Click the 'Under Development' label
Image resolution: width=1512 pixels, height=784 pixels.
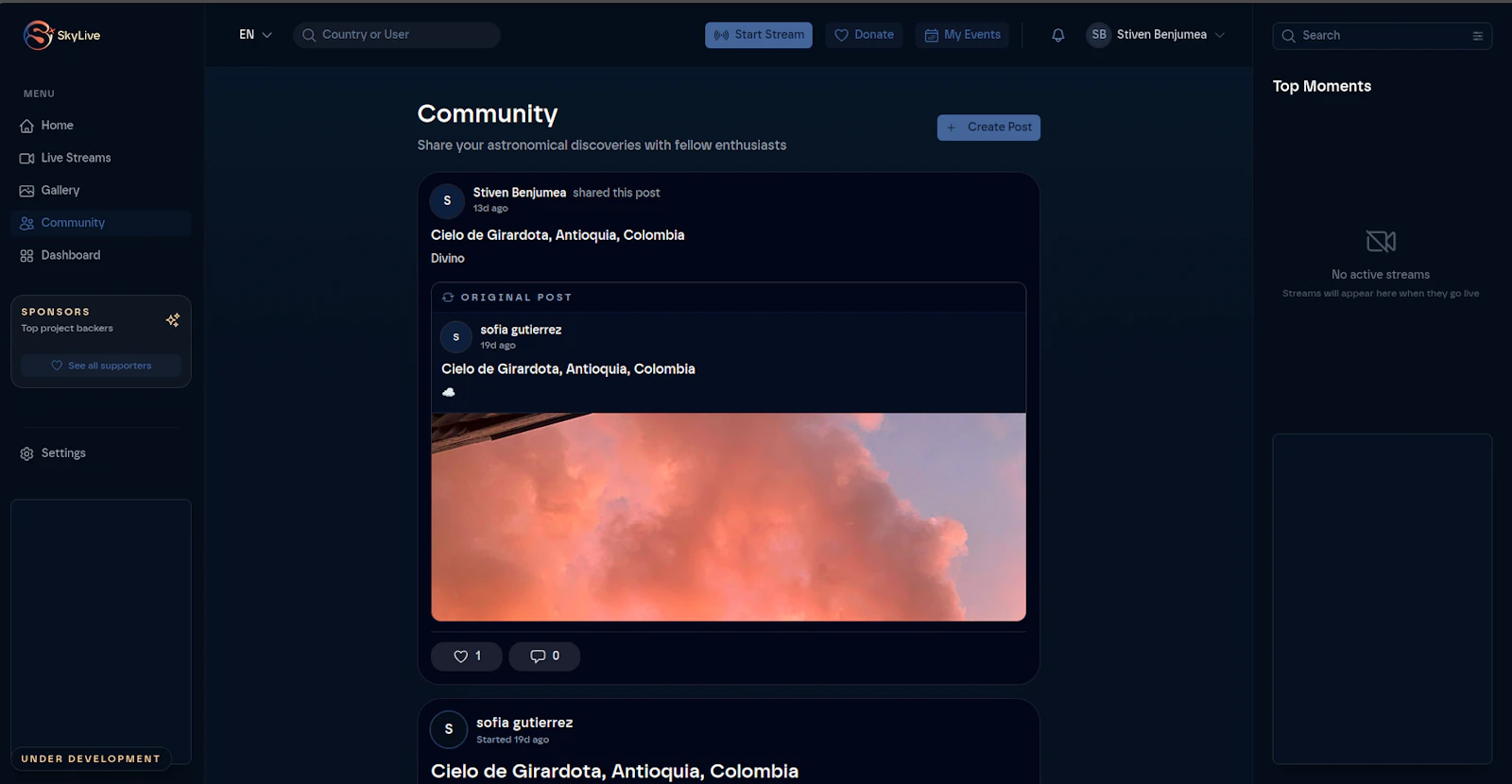click(x=91, y=758)
